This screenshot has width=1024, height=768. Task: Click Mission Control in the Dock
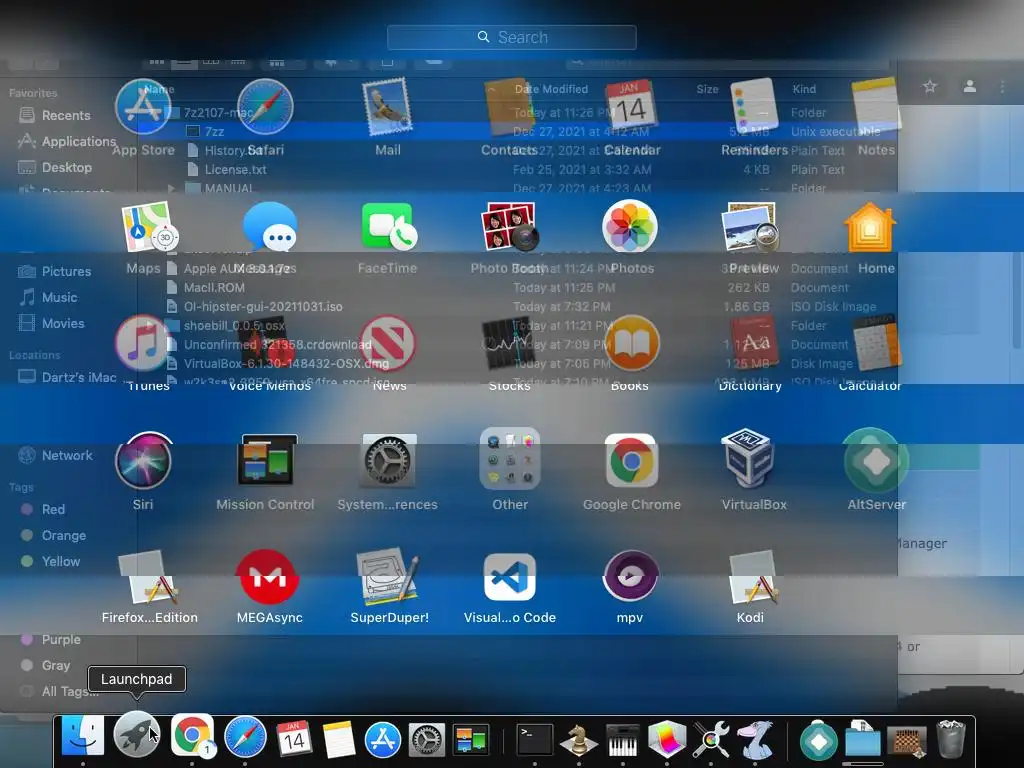(471, 740)
